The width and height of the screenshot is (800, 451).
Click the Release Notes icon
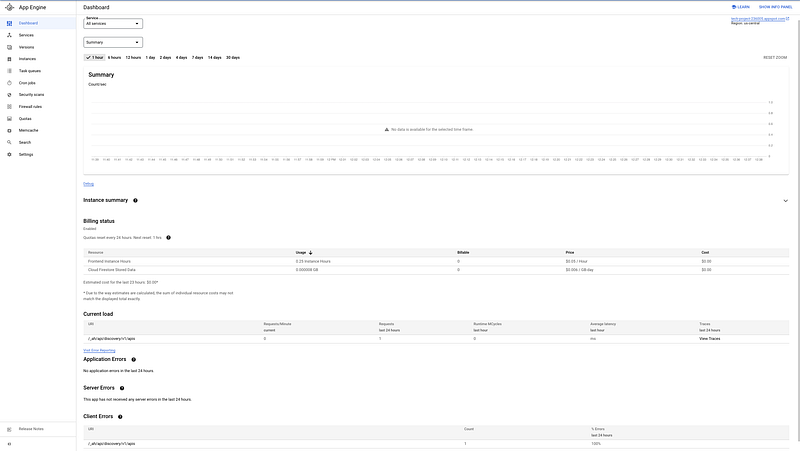point(9,429)
